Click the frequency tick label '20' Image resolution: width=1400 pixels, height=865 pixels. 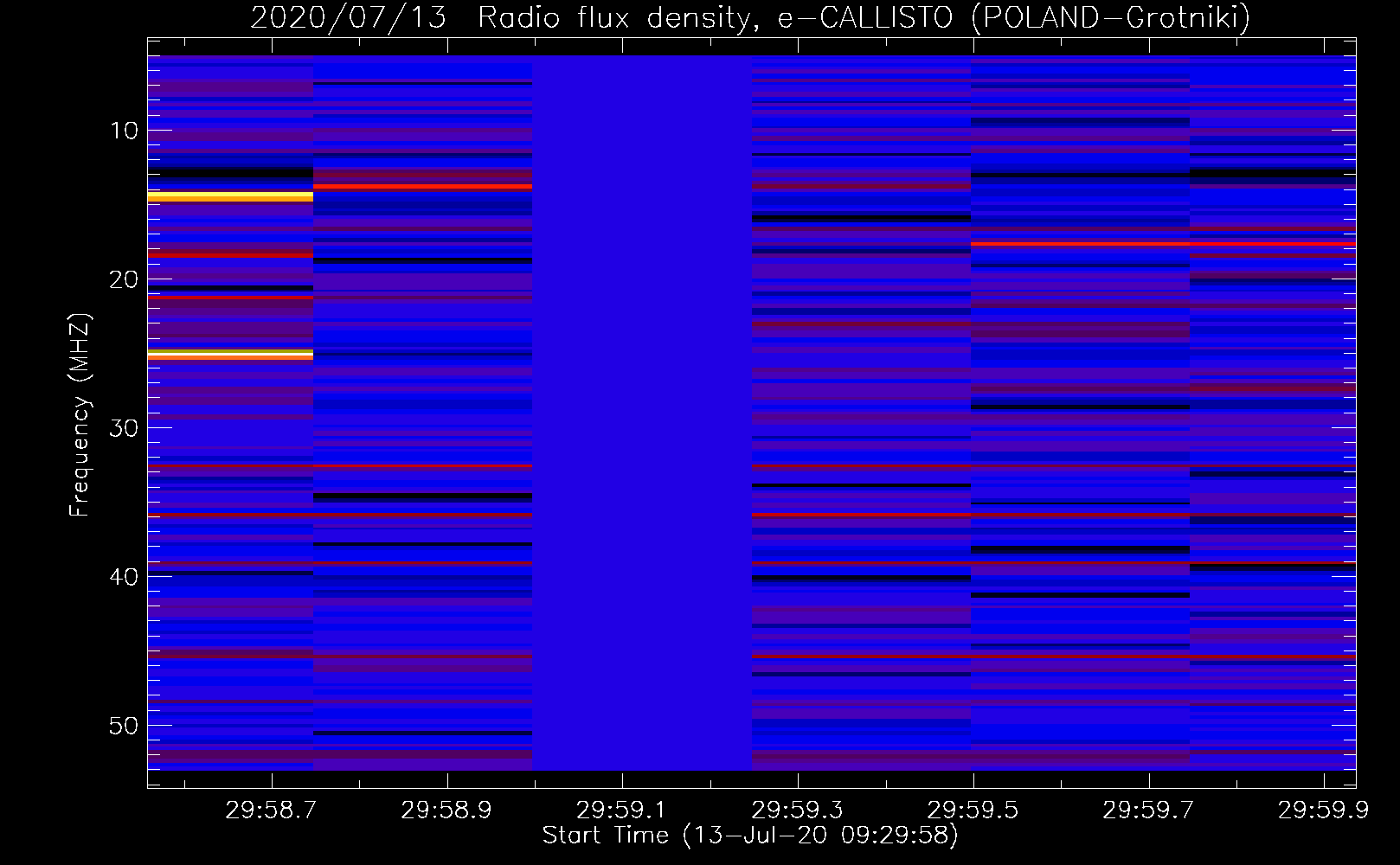[x=124, y=279]
